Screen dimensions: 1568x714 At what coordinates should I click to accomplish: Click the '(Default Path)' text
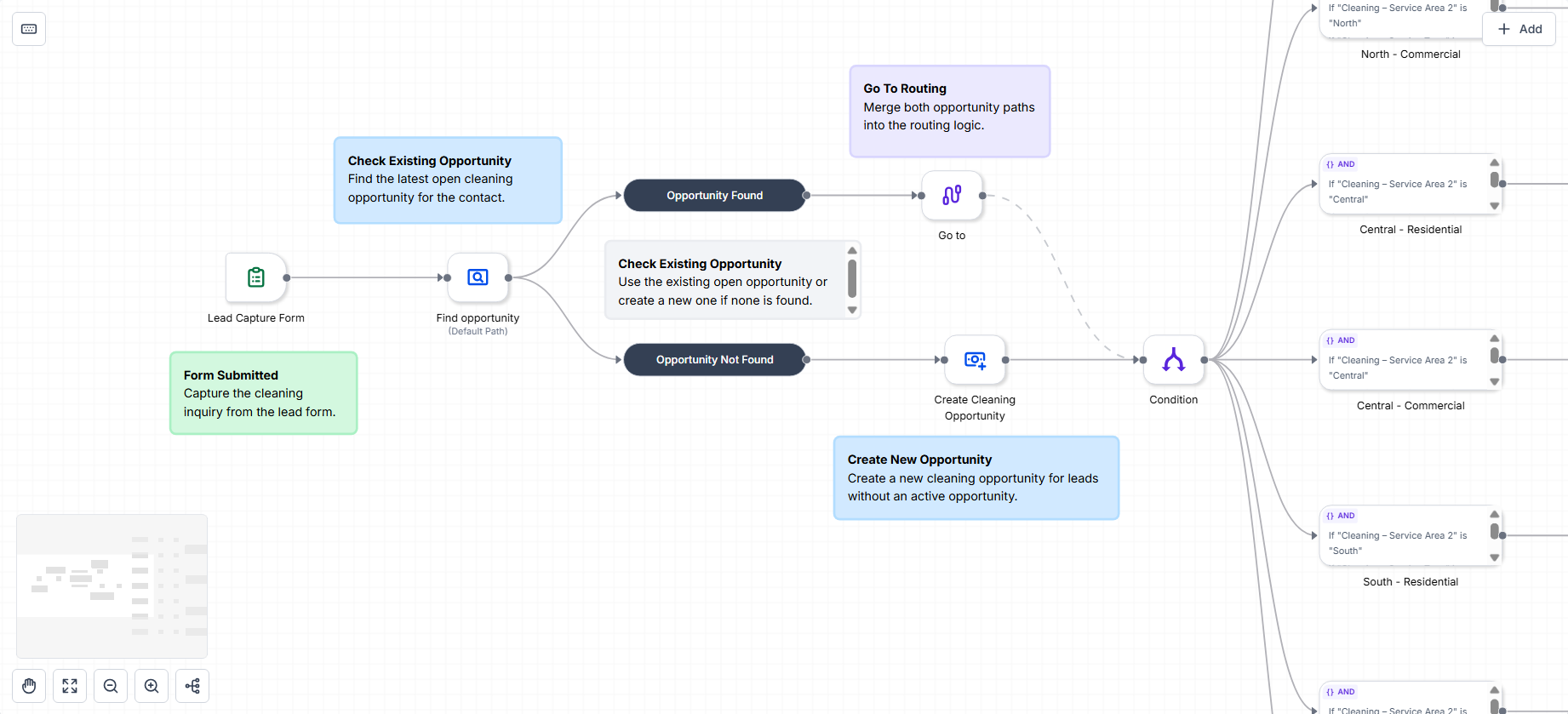[x=478, y=332]
